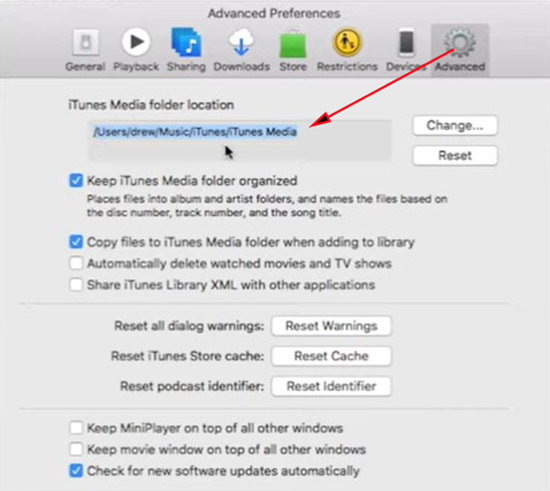This screenshot has width=550, height=491.
Task: Click the Reset media folder button
Action: pyautogui.click(x=455, y=155)
